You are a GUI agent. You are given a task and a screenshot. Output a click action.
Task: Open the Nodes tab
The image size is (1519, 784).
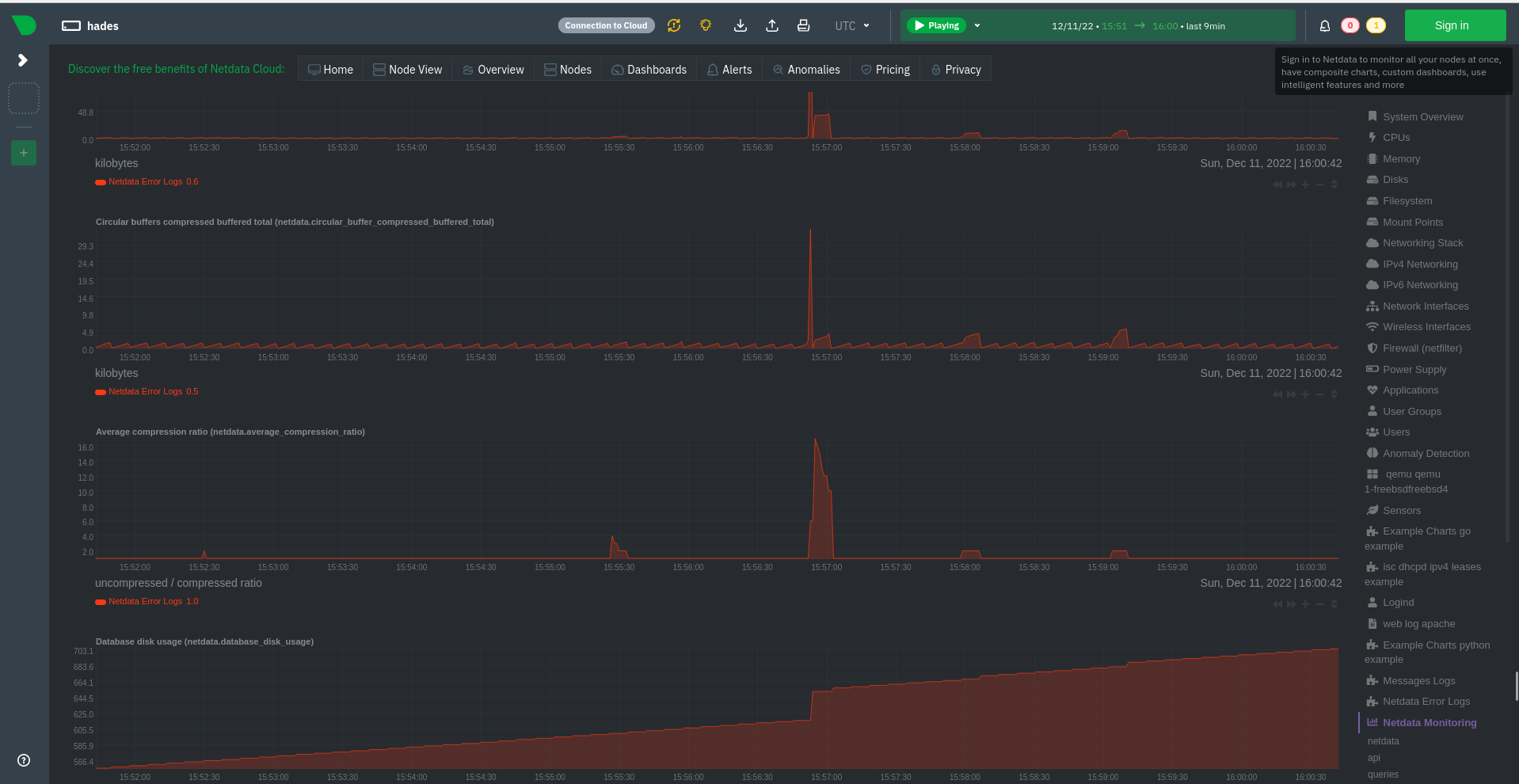pyautogui.click(x=568, y=70)
